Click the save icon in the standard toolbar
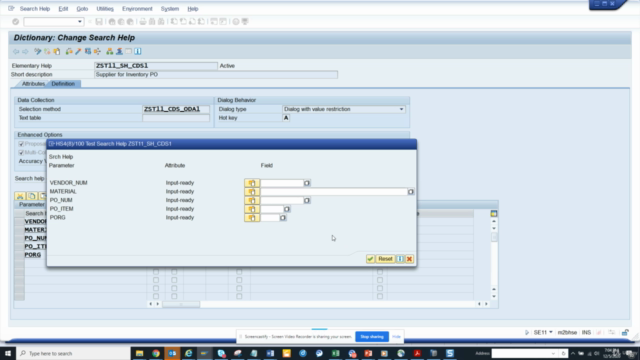The image size is (640, 360). coord(99,22)
